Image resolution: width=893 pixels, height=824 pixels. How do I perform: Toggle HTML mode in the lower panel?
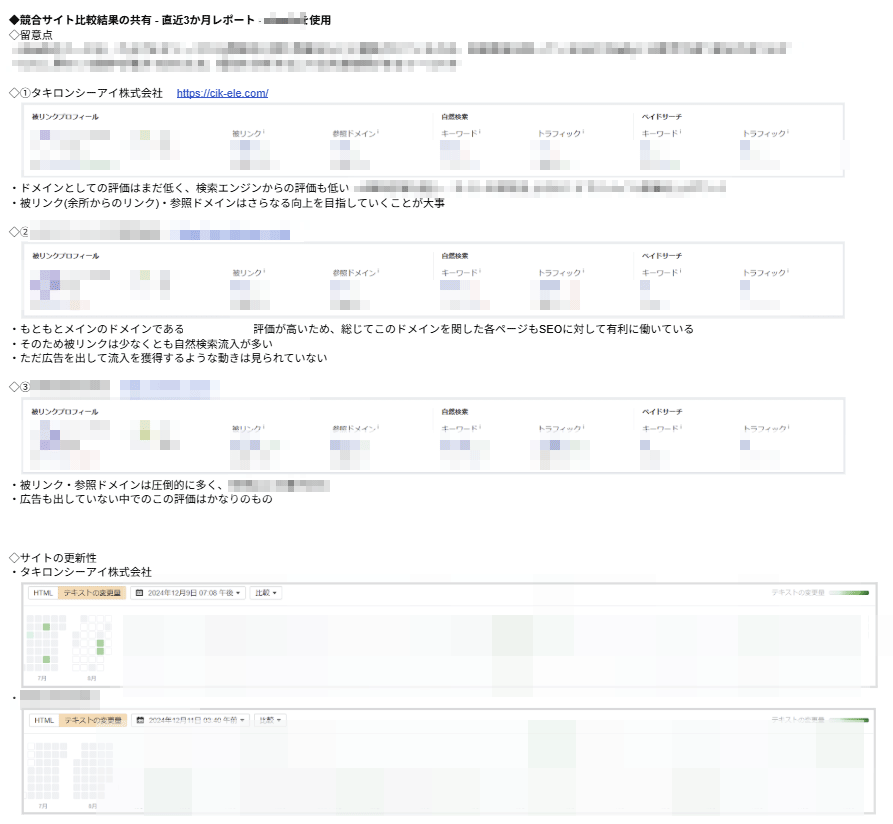click(x=44, y=718)
